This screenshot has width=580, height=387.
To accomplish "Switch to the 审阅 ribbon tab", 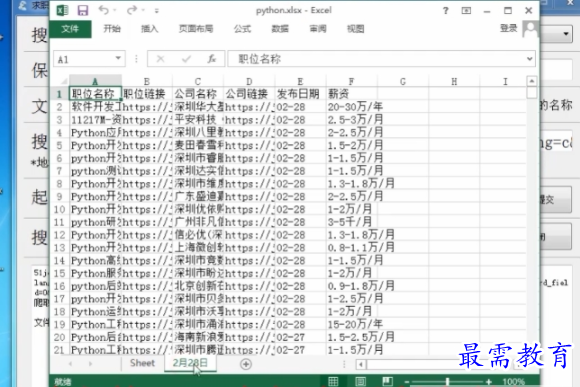I will (x=318, y=29).
